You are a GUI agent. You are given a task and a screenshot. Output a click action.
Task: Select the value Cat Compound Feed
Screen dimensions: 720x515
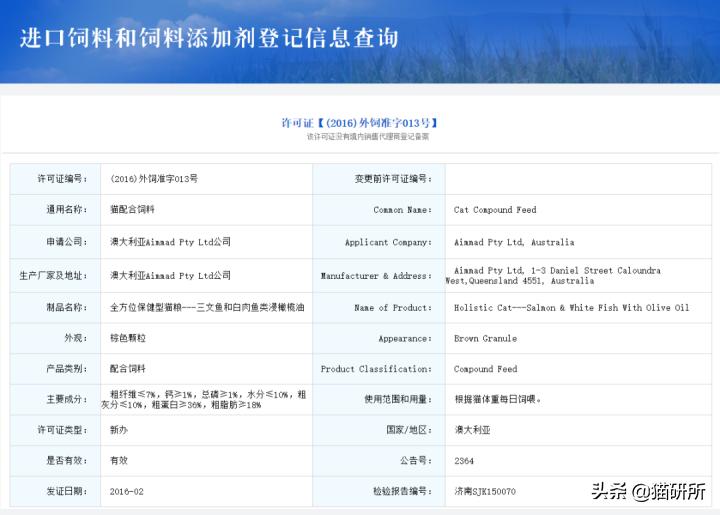tap(495, 210)
